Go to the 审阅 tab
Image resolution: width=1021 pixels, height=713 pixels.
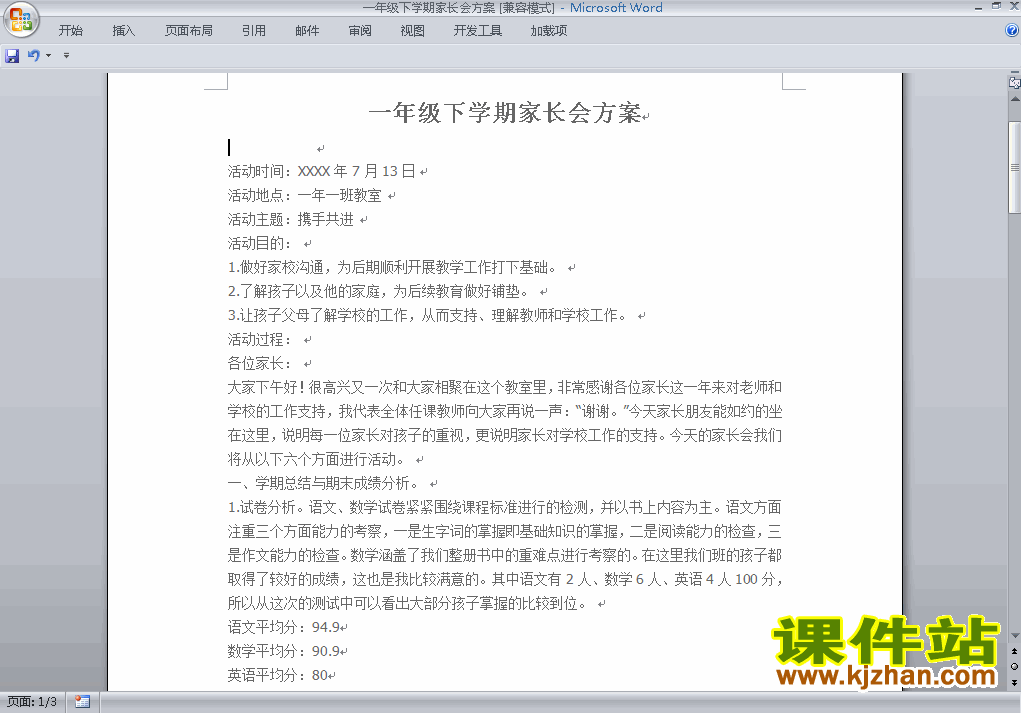pos(360,31)
